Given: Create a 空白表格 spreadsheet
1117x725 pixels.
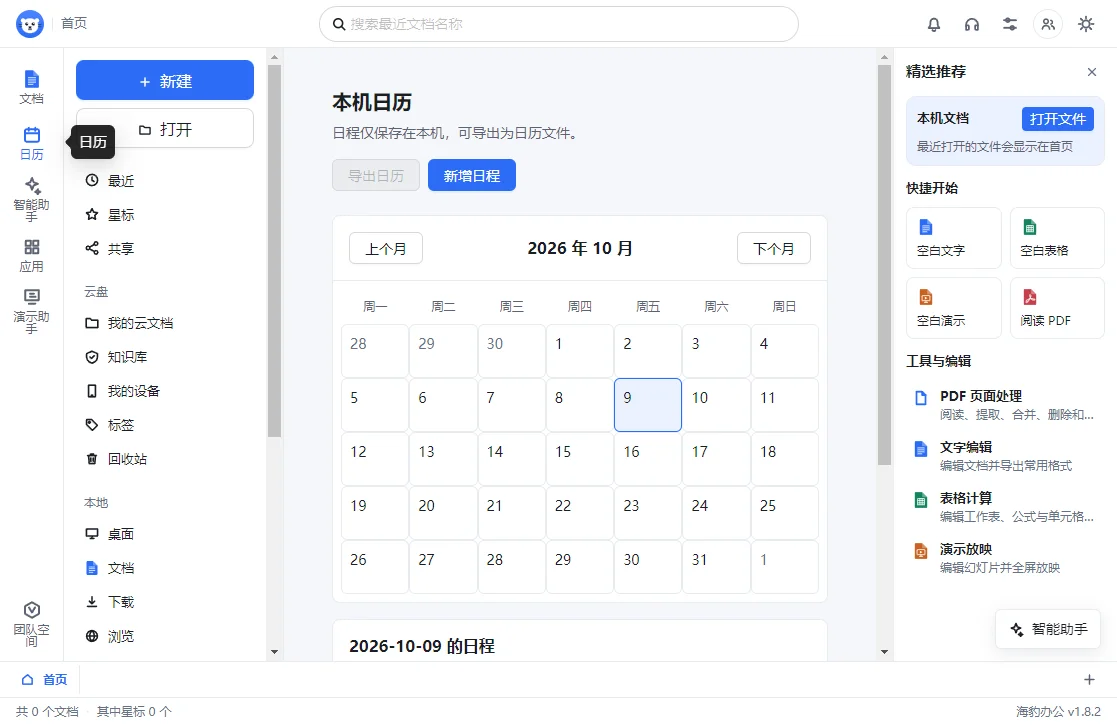Looking at the screenshot, I should click(1057, 238).
